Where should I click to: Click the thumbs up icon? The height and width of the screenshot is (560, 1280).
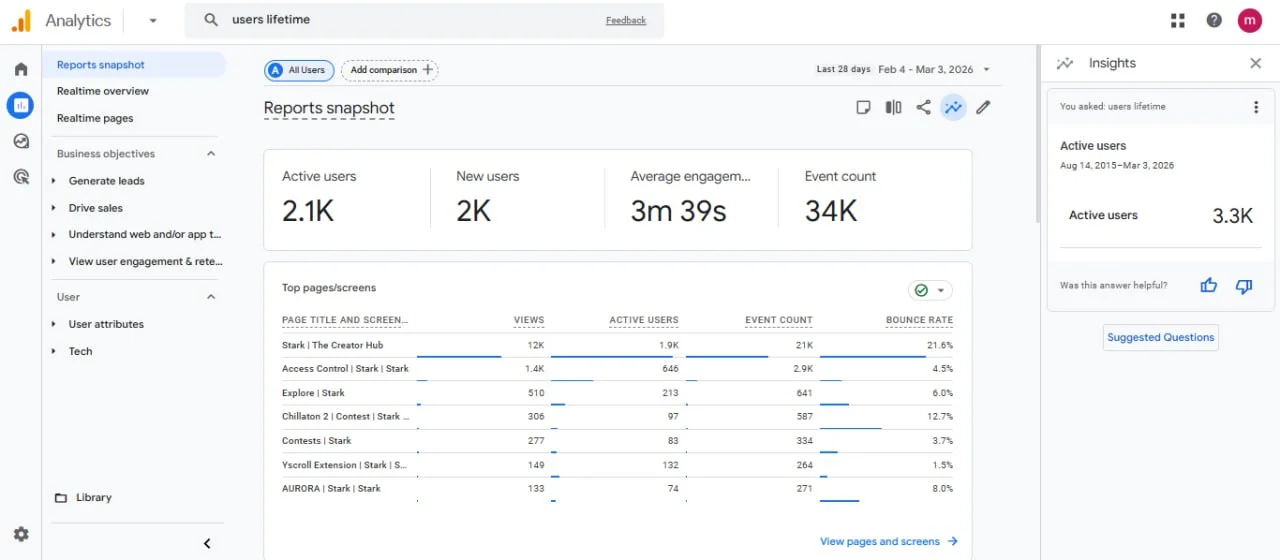coord(1209,286)
